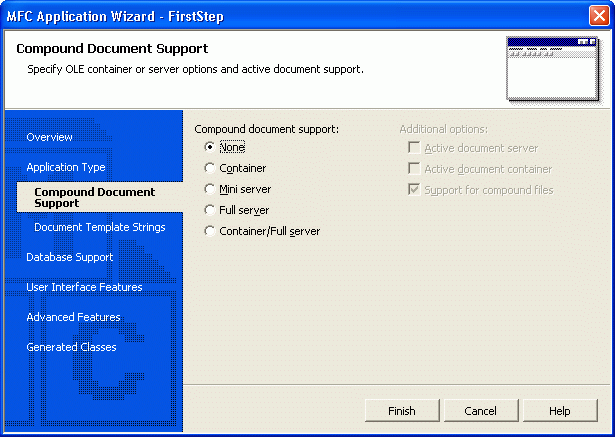Toggle Support for compound files checkbox
This screenshot has width=615, height=437.
click(413, 190)
